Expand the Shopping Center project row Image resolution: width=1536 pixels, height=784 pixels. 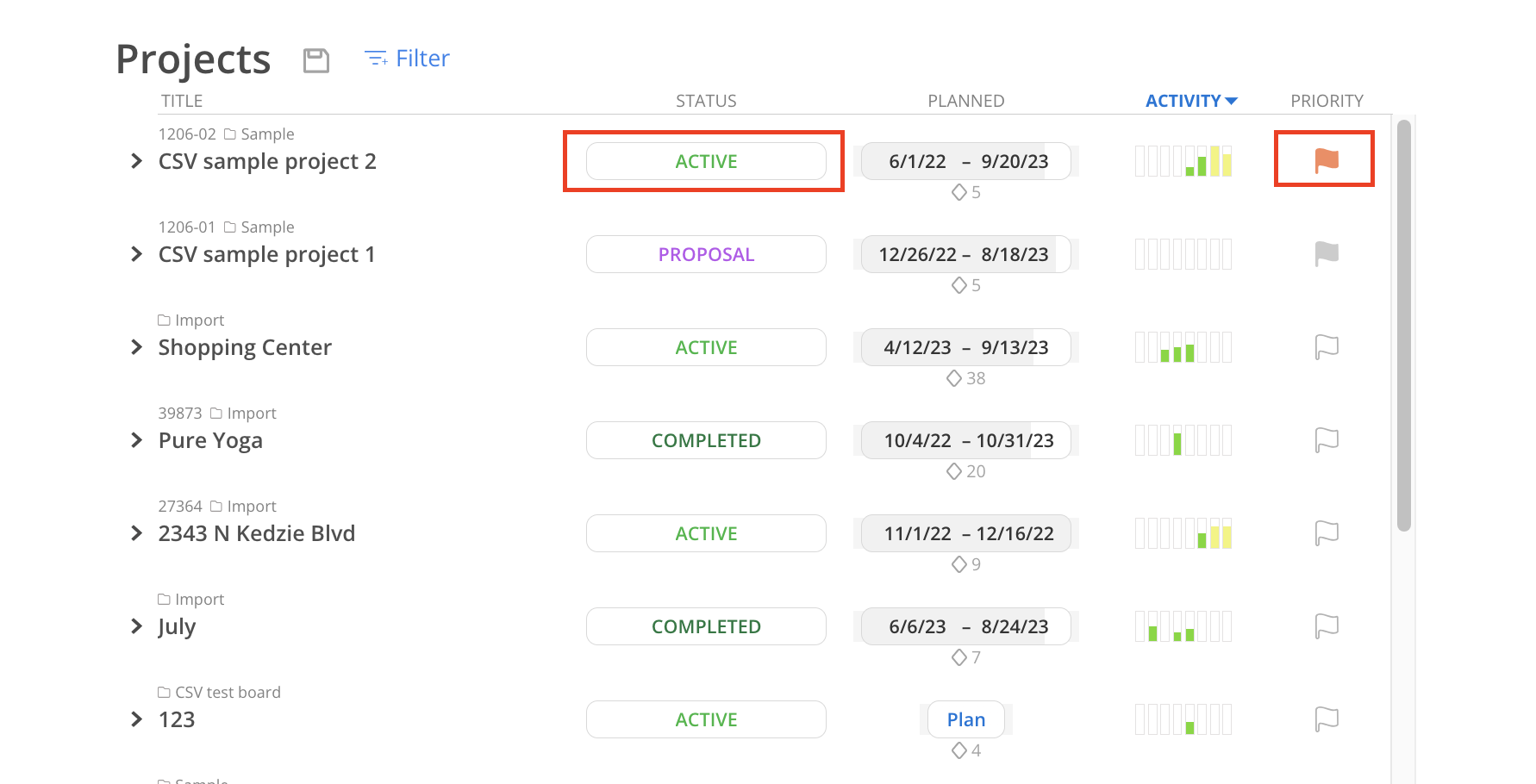click(136, 347)
